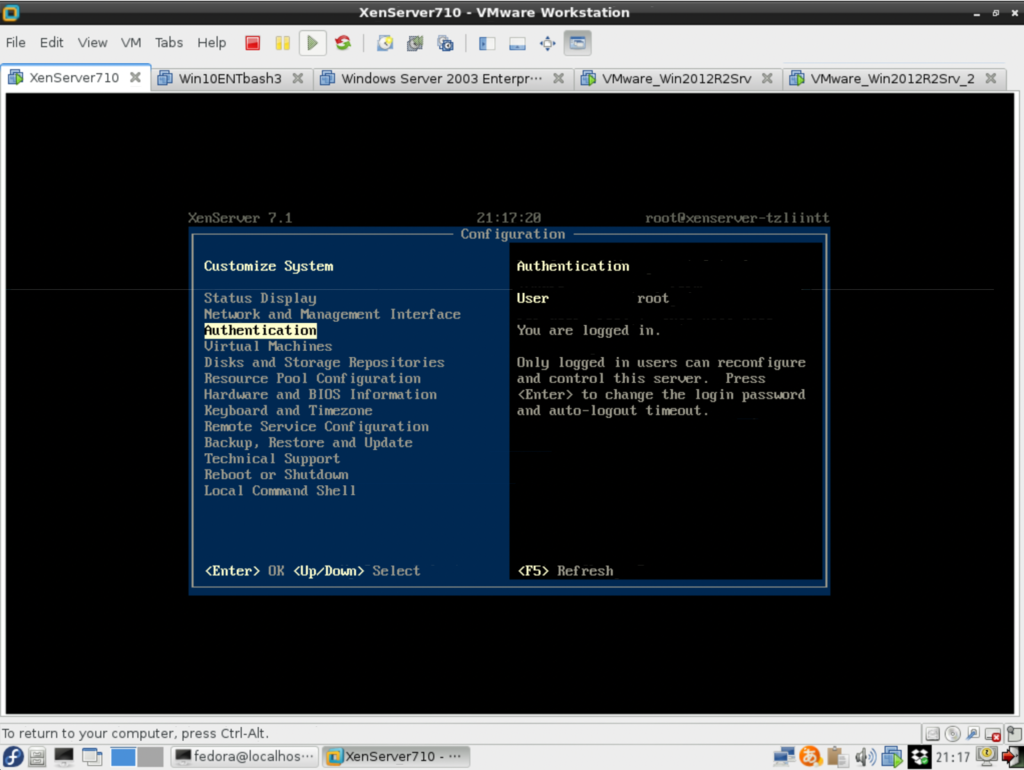Launch the terminal from the taskbar

point(64,757)
